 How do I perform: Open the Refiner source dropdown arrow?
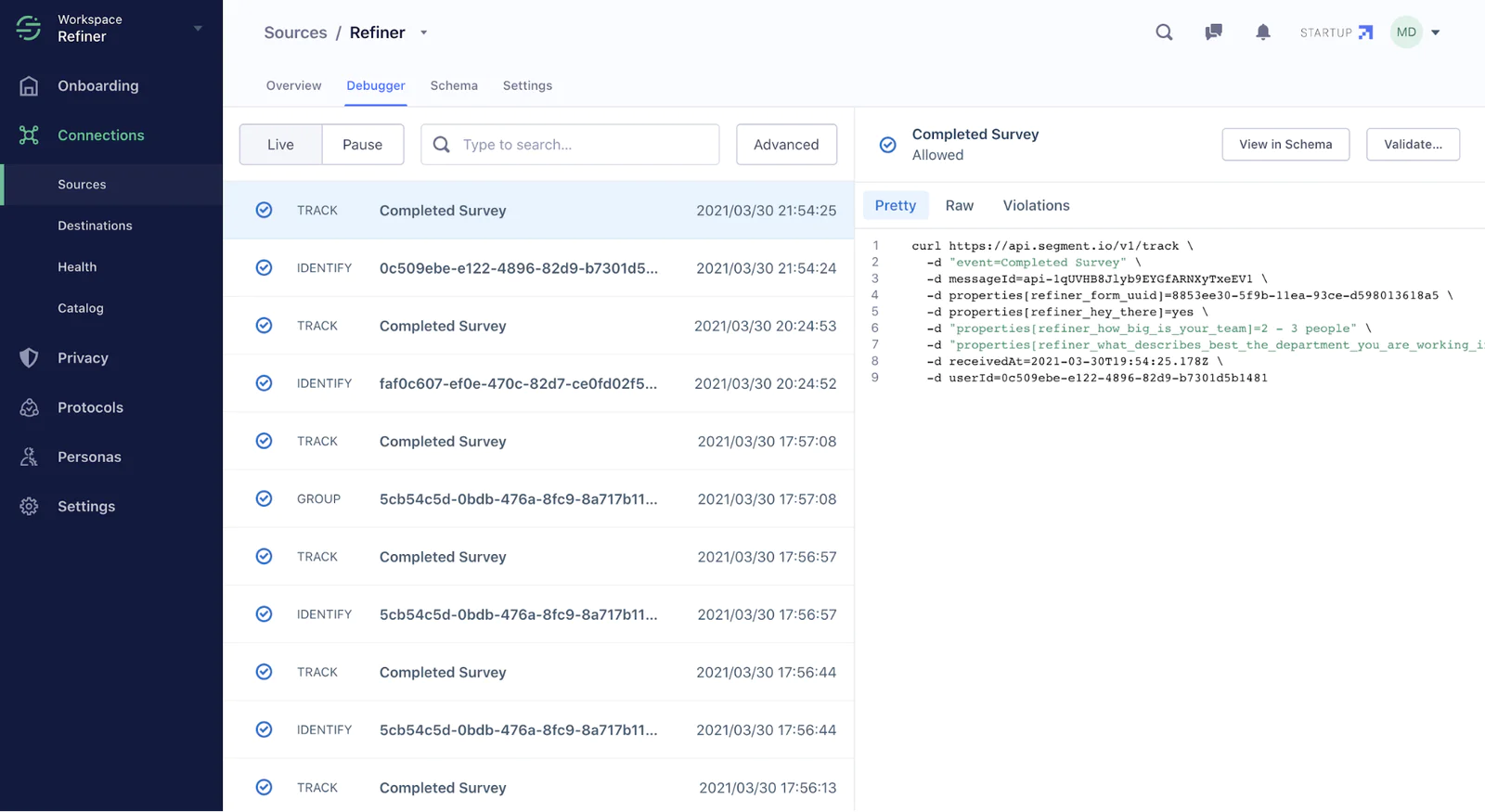tap(423, 32)
